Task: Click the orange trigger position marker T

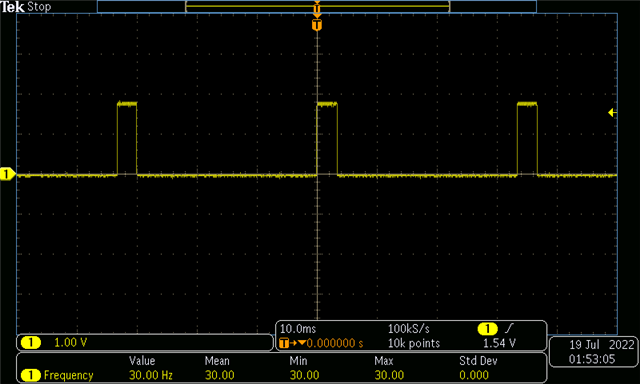Action: point(317,25)
